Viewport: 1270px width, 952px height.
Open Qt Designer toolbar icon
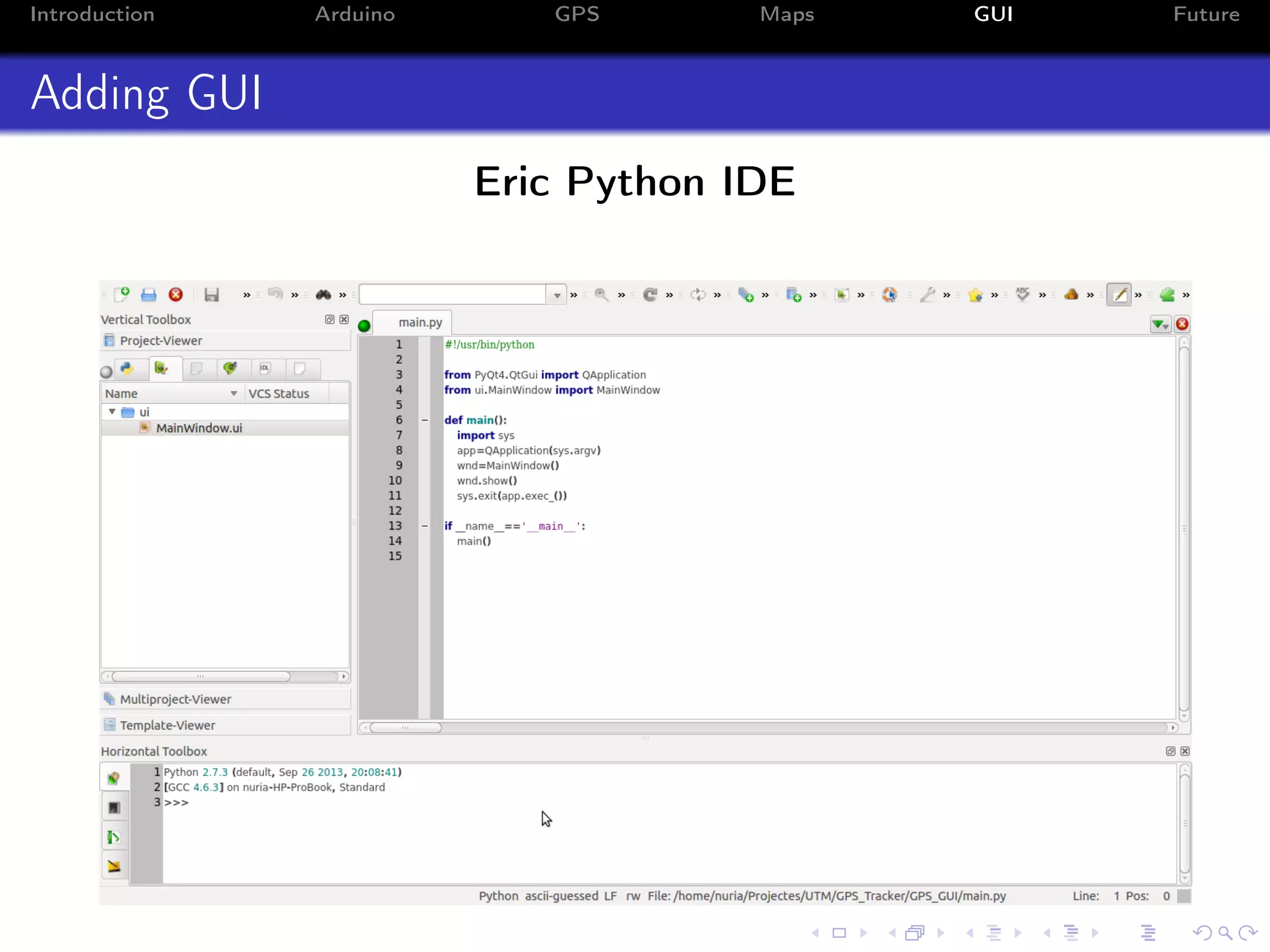(841, 294)
